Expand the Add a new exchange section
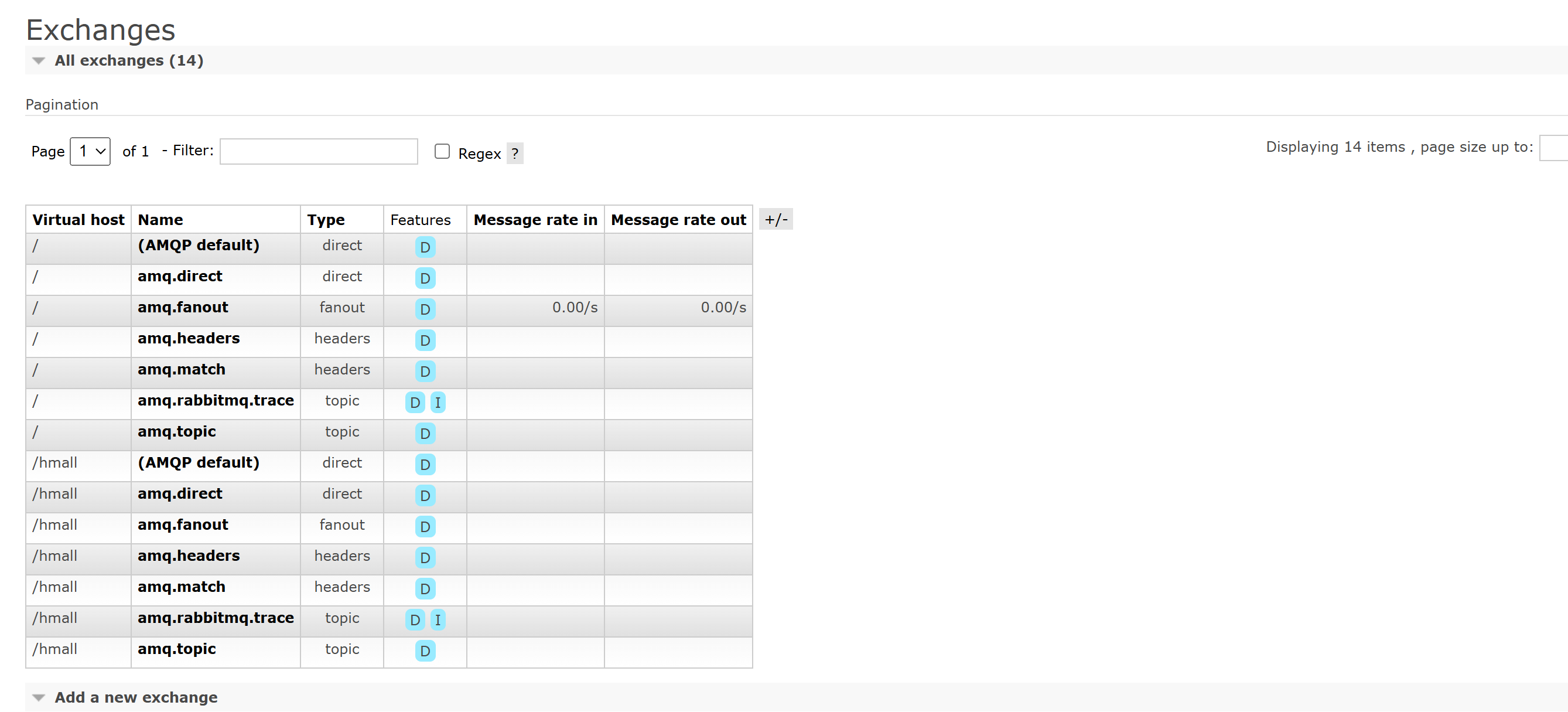This screenshot has width=1568, height=712. click(136, 697)
